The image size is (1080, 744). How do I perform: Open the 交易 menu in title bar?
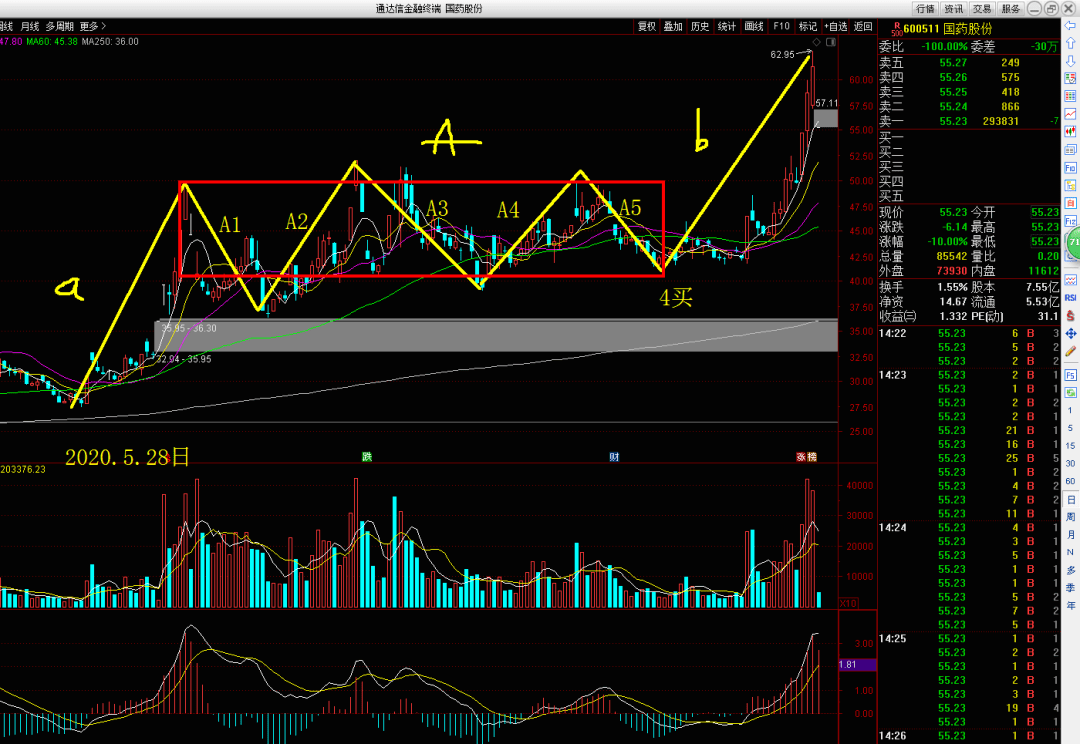[982, 8]
